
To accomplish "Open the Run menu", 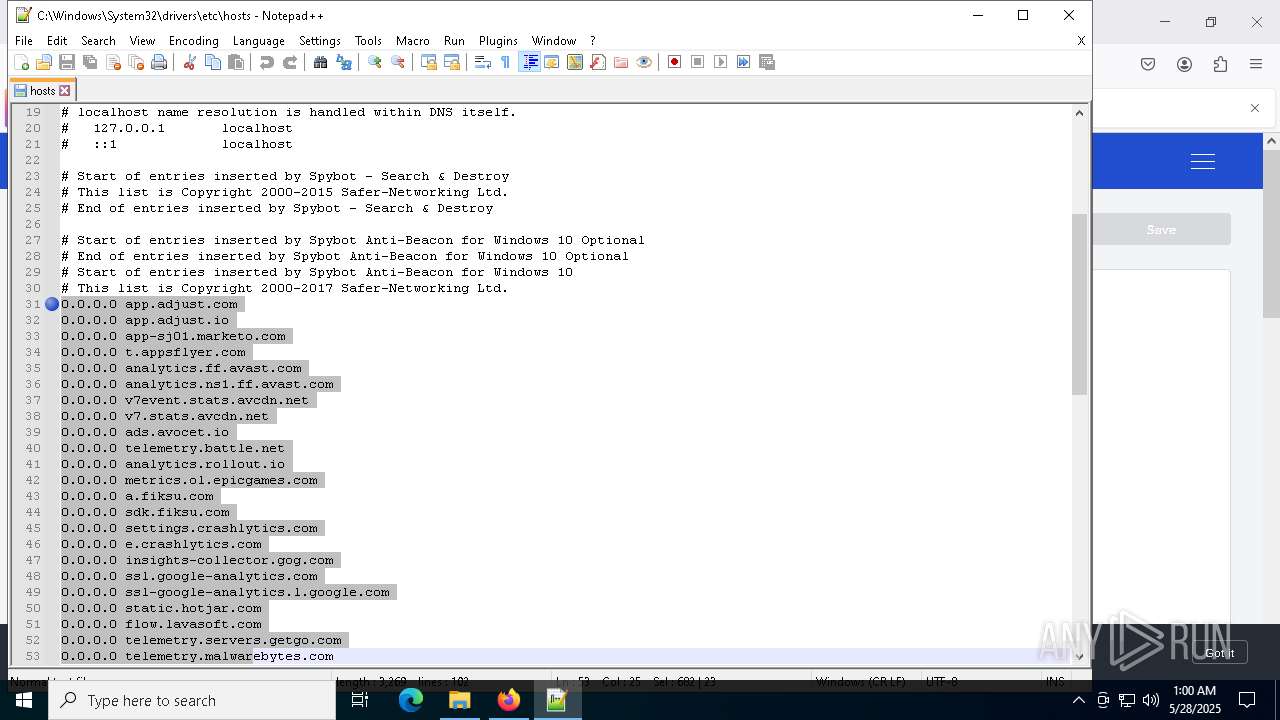I will pos(454,41).
